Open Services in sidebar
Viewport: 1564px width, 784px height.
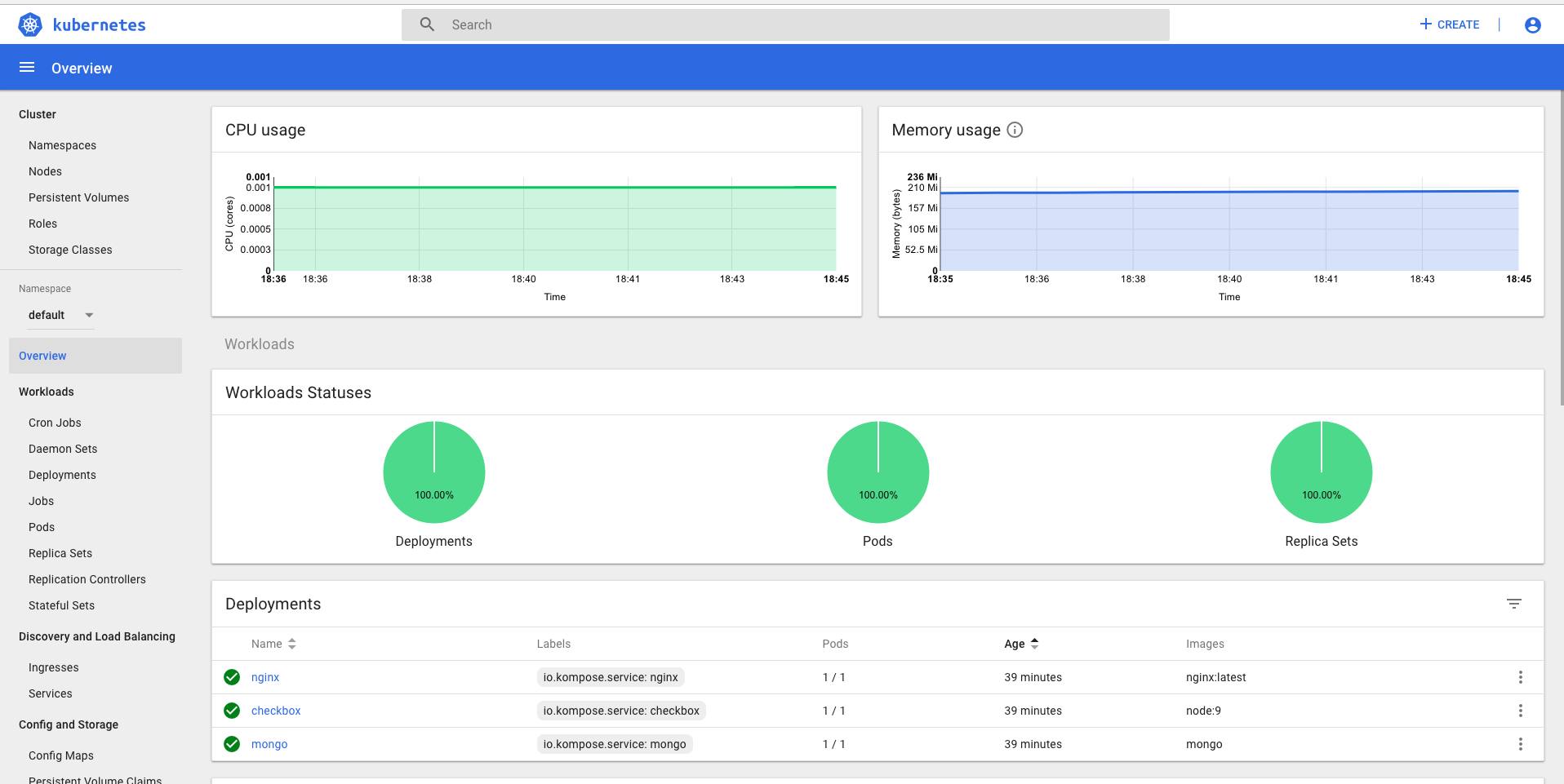tap(50, 693)
